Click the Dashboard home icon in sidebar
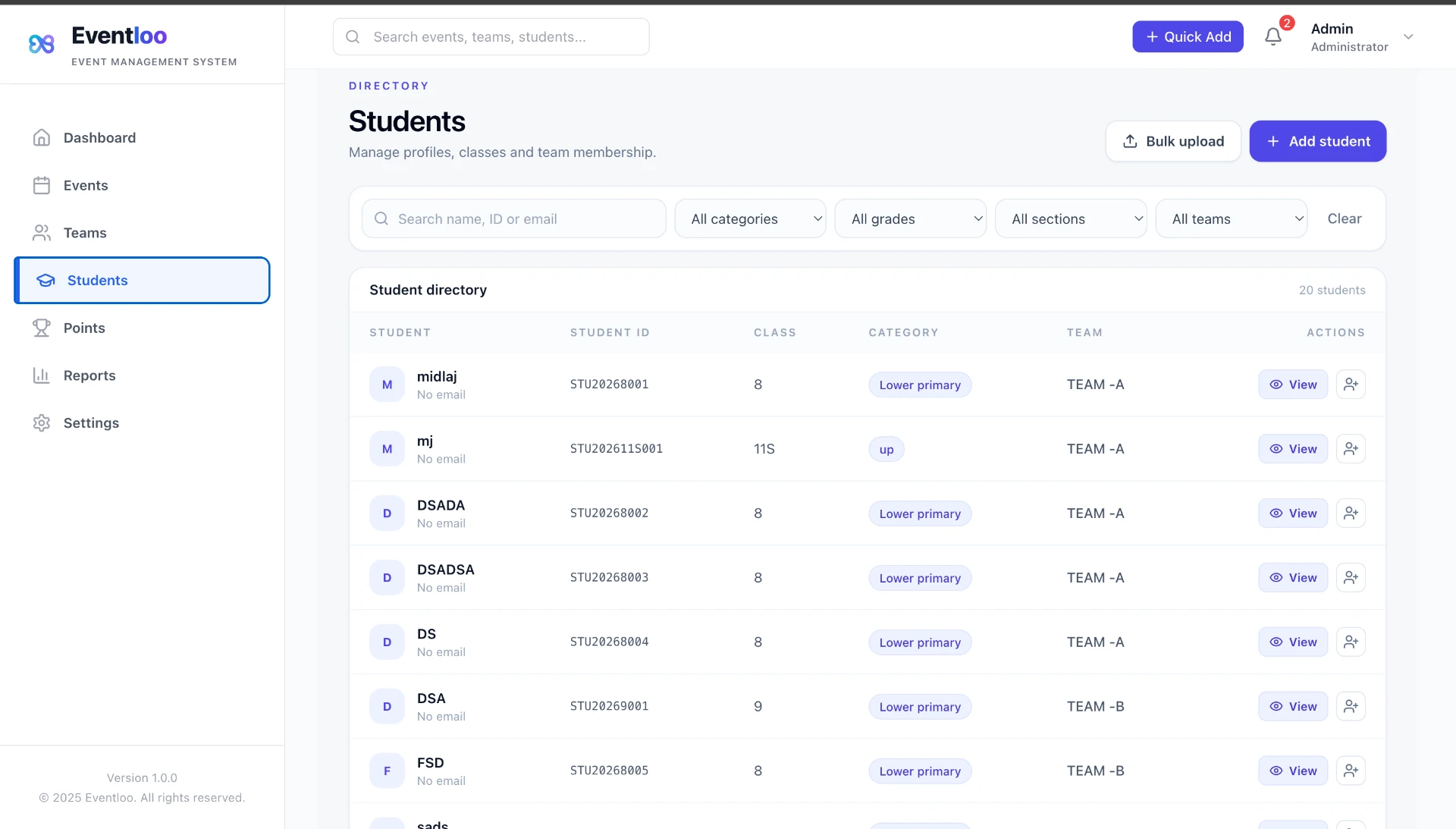 (x=42, y=137)
